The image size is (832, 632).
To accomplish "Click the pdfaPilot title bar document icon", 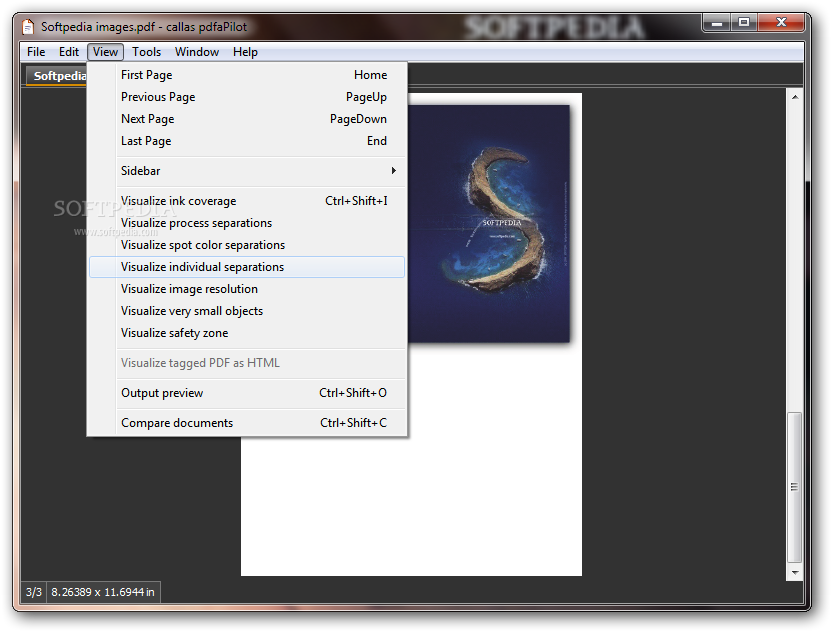I will (x=29, y=27).
